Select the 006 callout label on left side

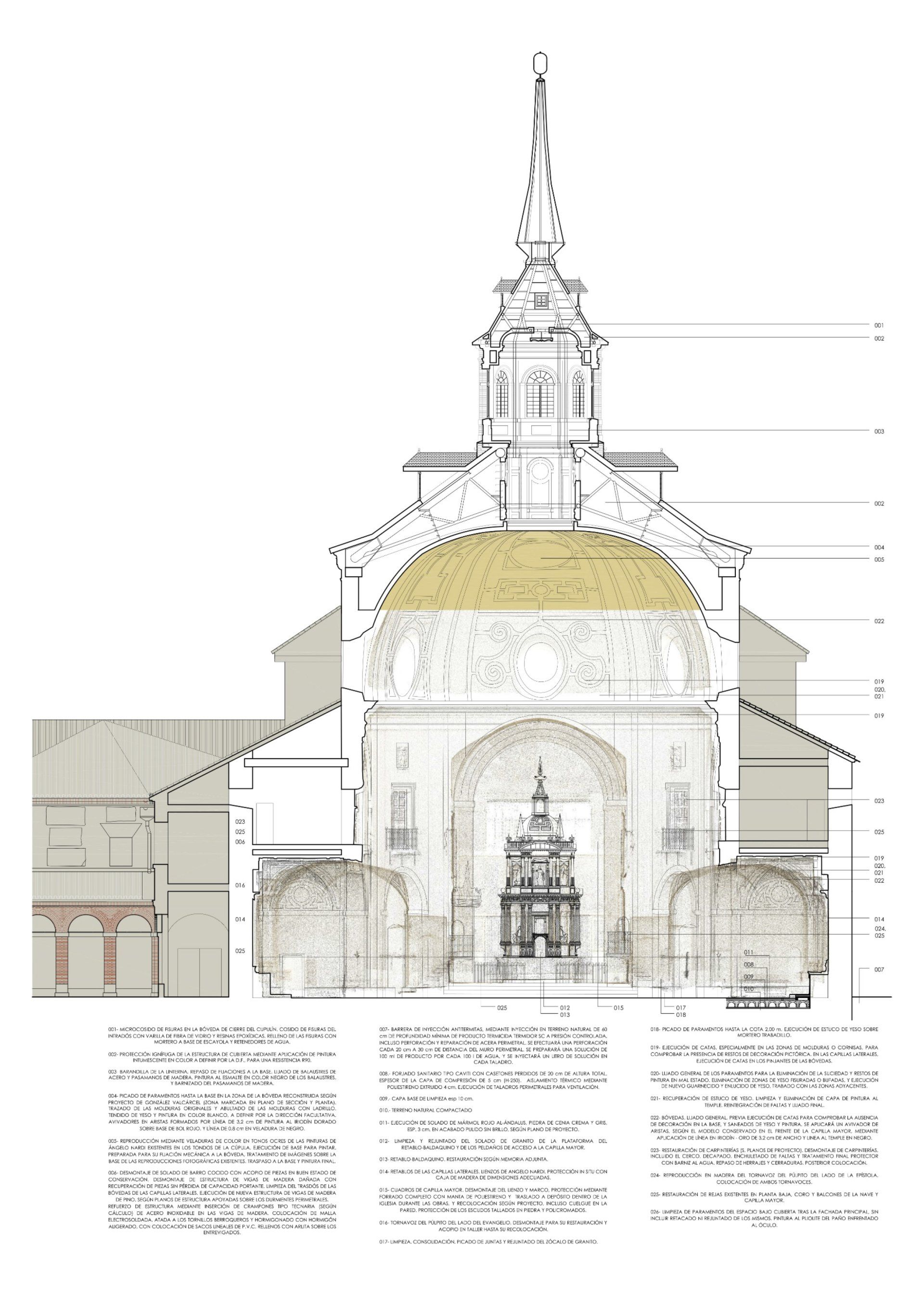click(x=240, y=842)
